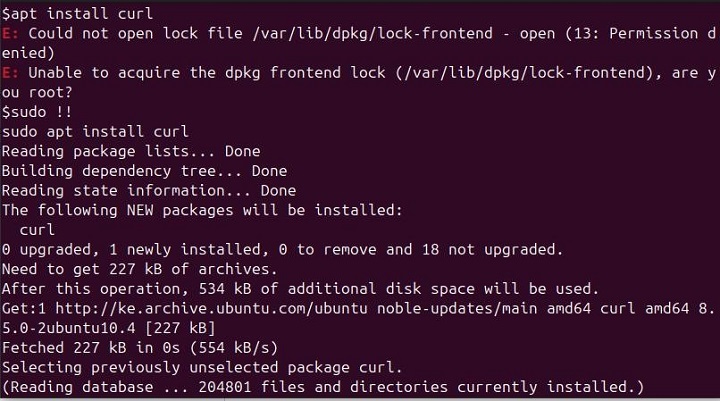Click "Selecting previously unselected package curl" line

tap(202, 367)
